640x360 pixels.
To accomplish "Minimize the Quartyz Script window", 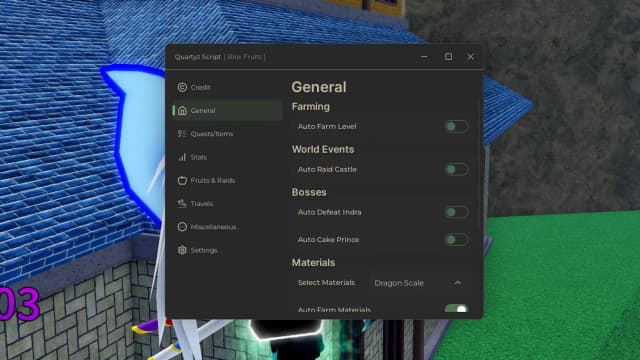I will tap(424, 57).
